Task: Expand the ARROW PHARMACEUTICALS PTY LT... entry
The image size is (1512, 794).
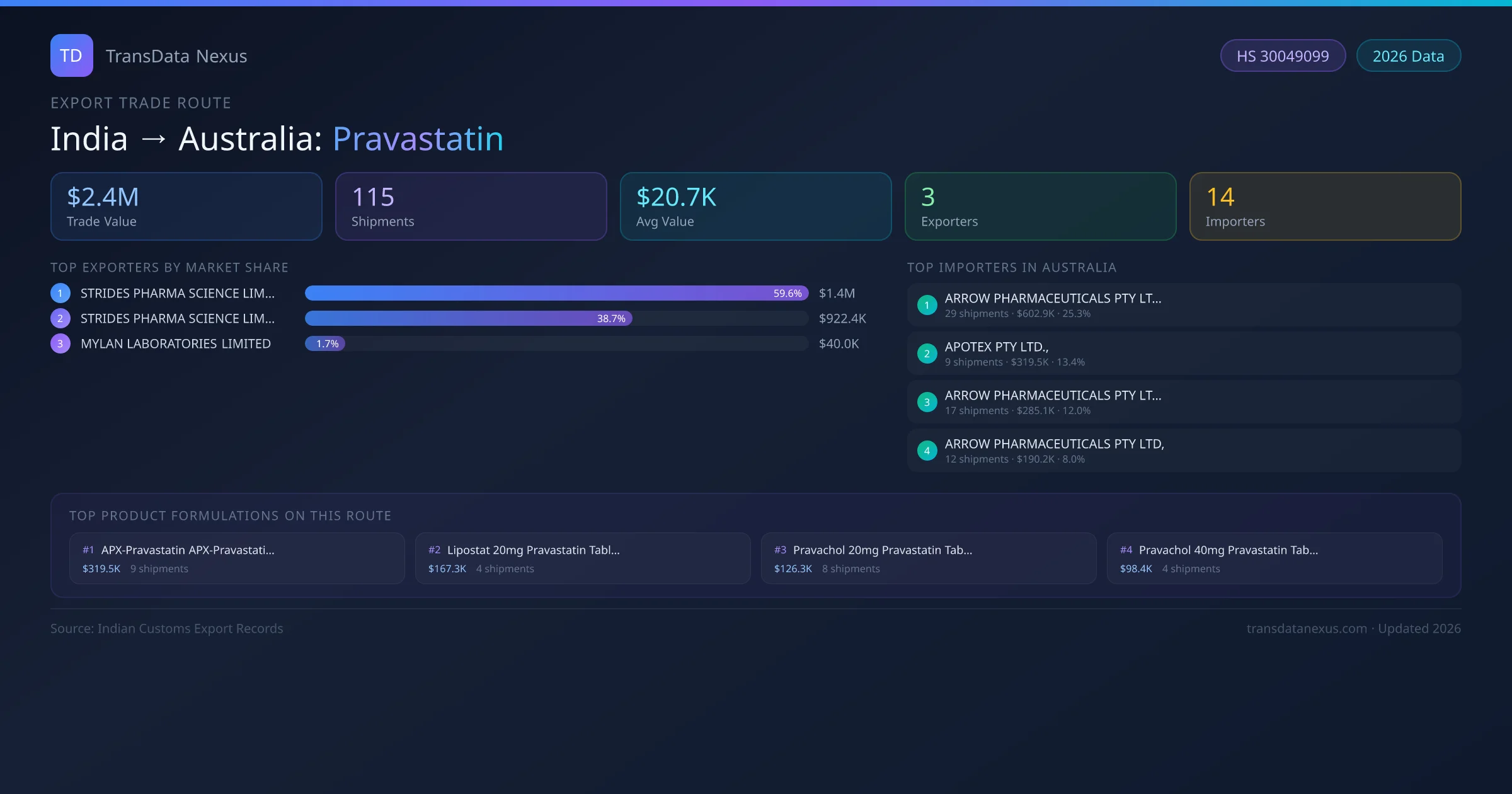Action: coord(1053,298)
